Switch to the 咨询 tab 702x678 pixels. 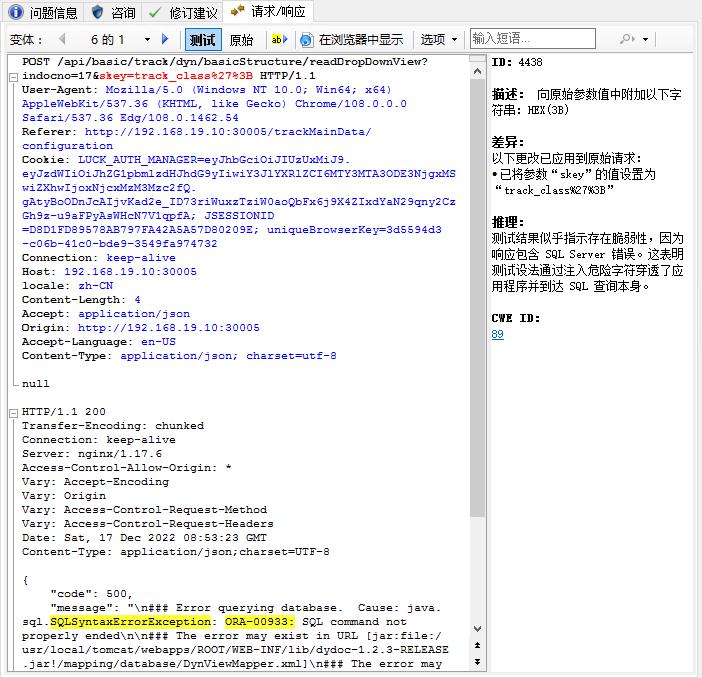pyautogui.click(x=113, y=12)
